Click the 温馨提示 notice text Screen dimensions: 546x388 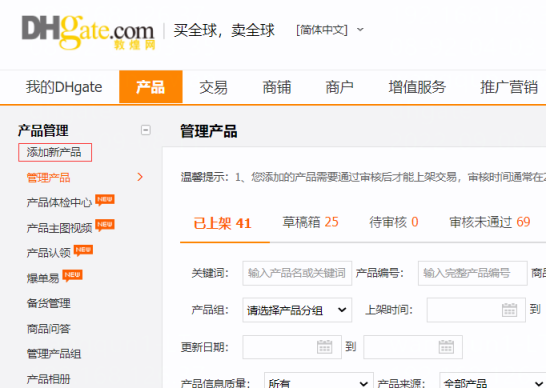(x=363, y=177)
